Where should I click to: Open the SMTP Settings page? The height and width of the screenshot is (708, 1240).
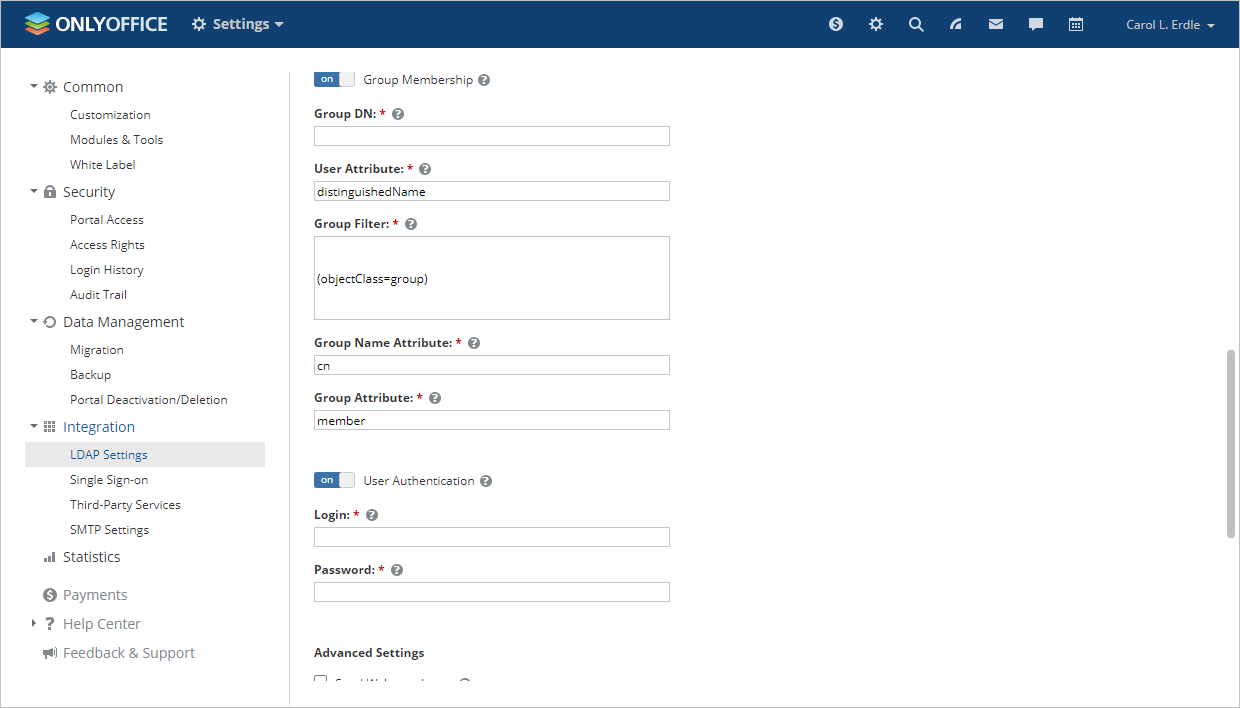pos(109,529)
